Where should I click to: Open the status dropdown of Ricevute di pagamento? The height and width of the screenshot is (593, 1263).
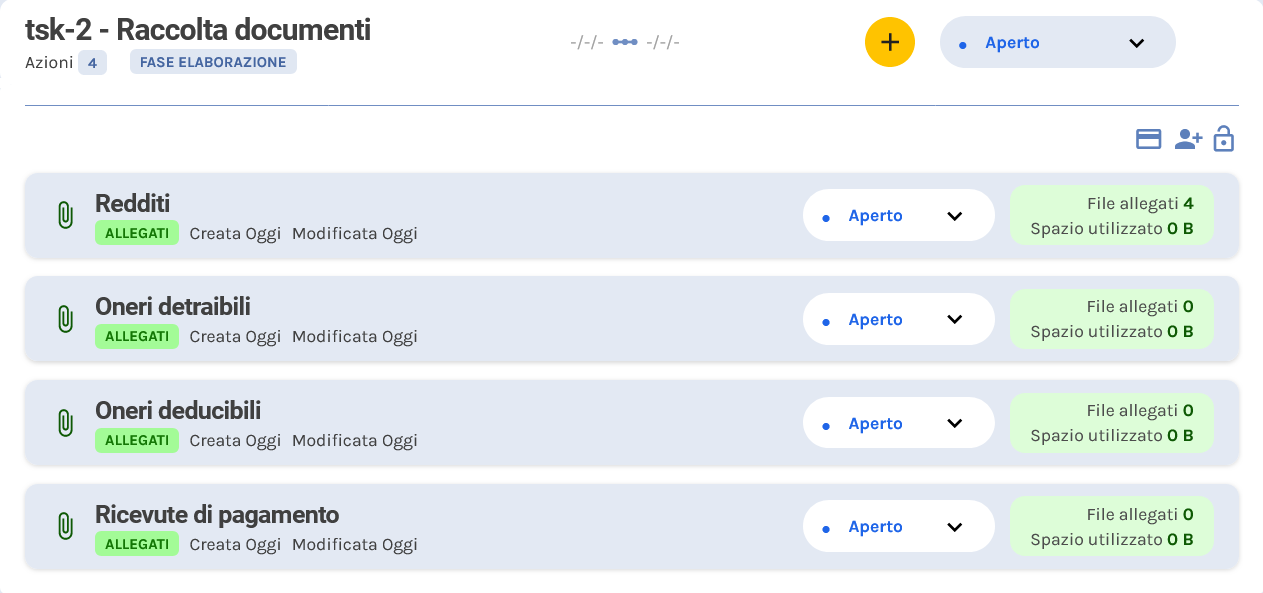coord(898,526)
